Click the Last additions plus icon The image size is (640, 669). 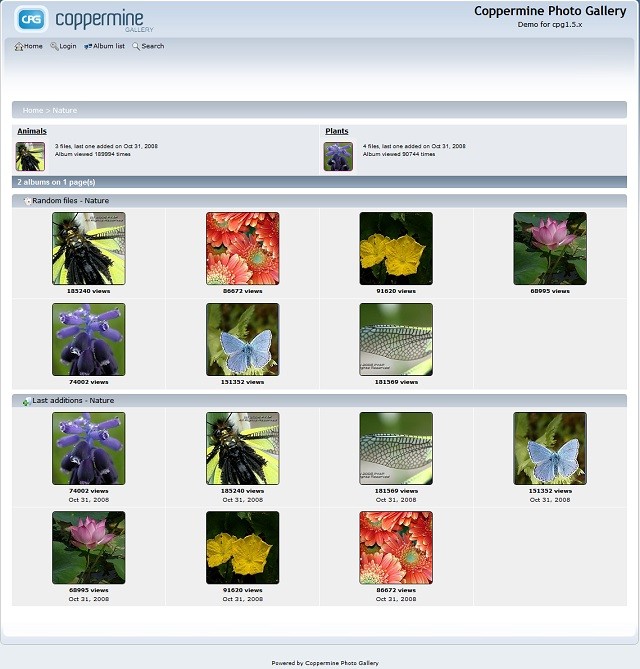click(x=27, y=401)
